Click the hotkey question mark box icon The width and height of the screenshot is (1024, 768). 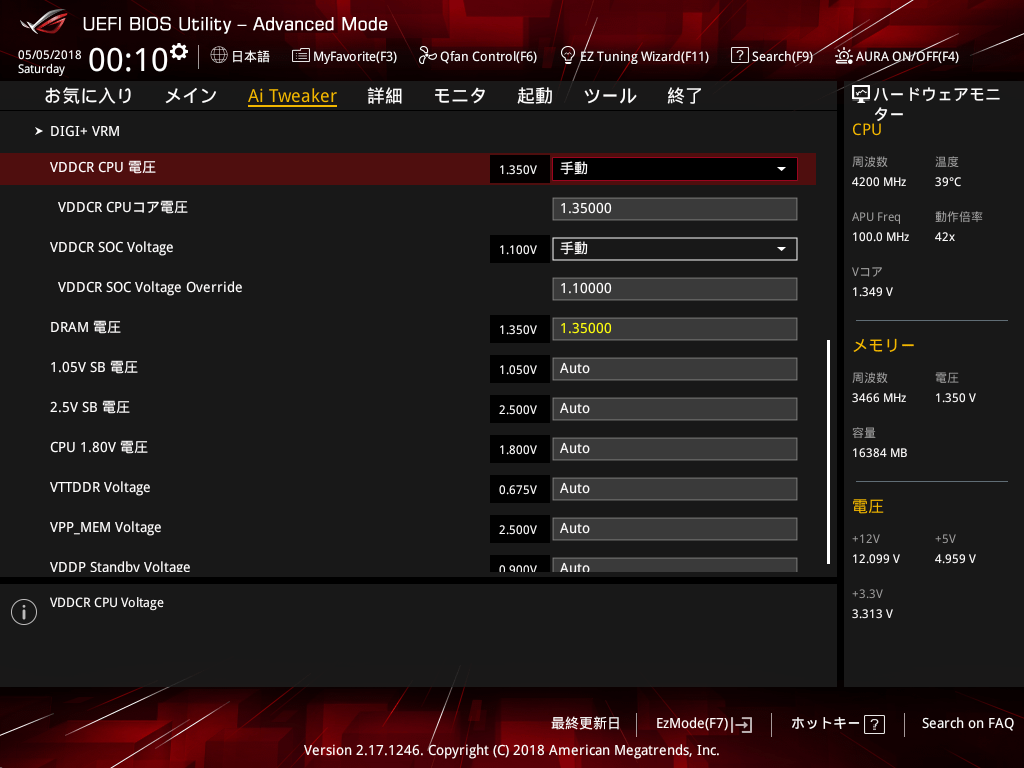coord(874,724)
